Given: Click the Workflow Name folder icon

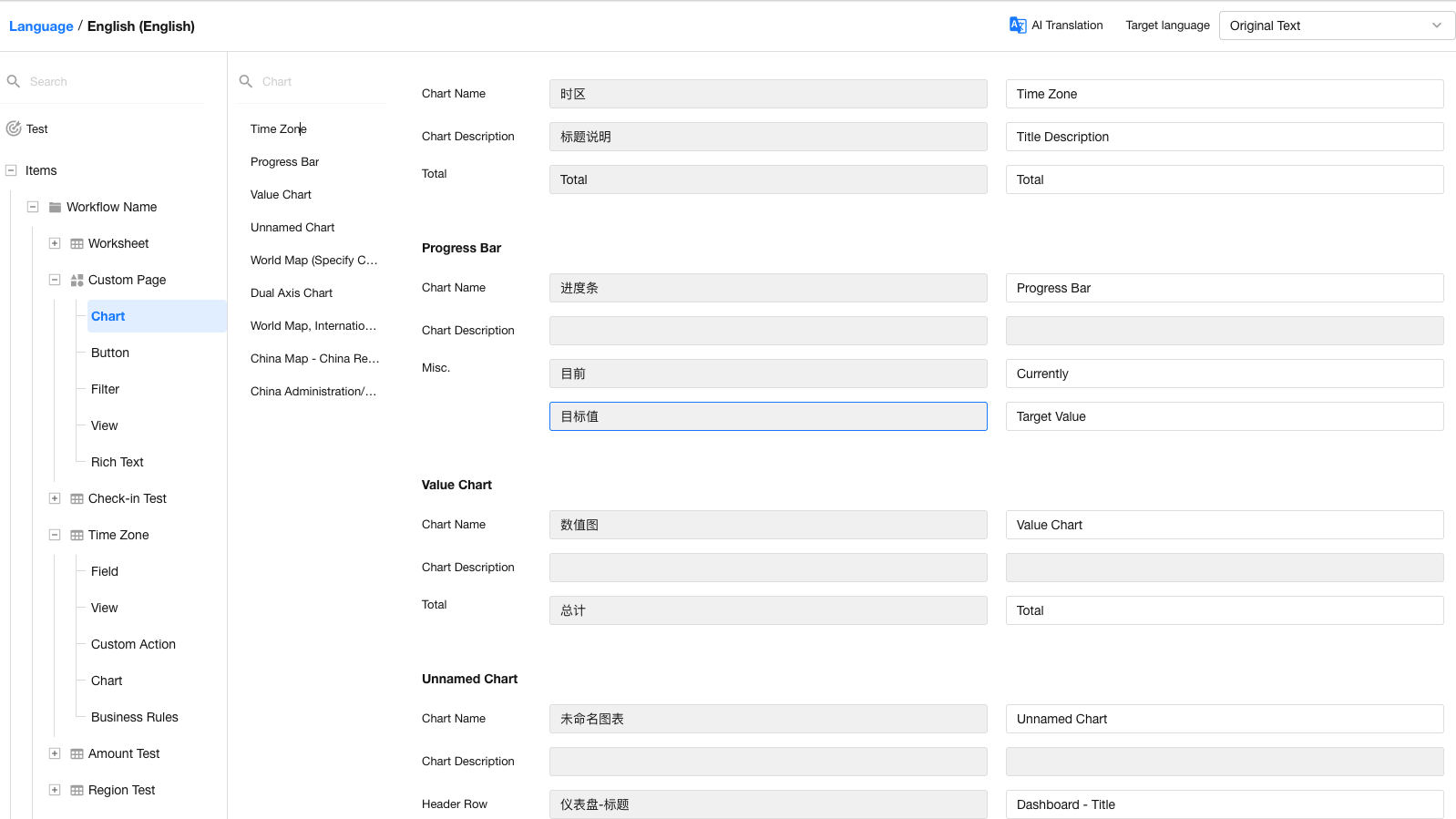Looking at the screenshot, I should pyautogui.click(x=55, y=207).
